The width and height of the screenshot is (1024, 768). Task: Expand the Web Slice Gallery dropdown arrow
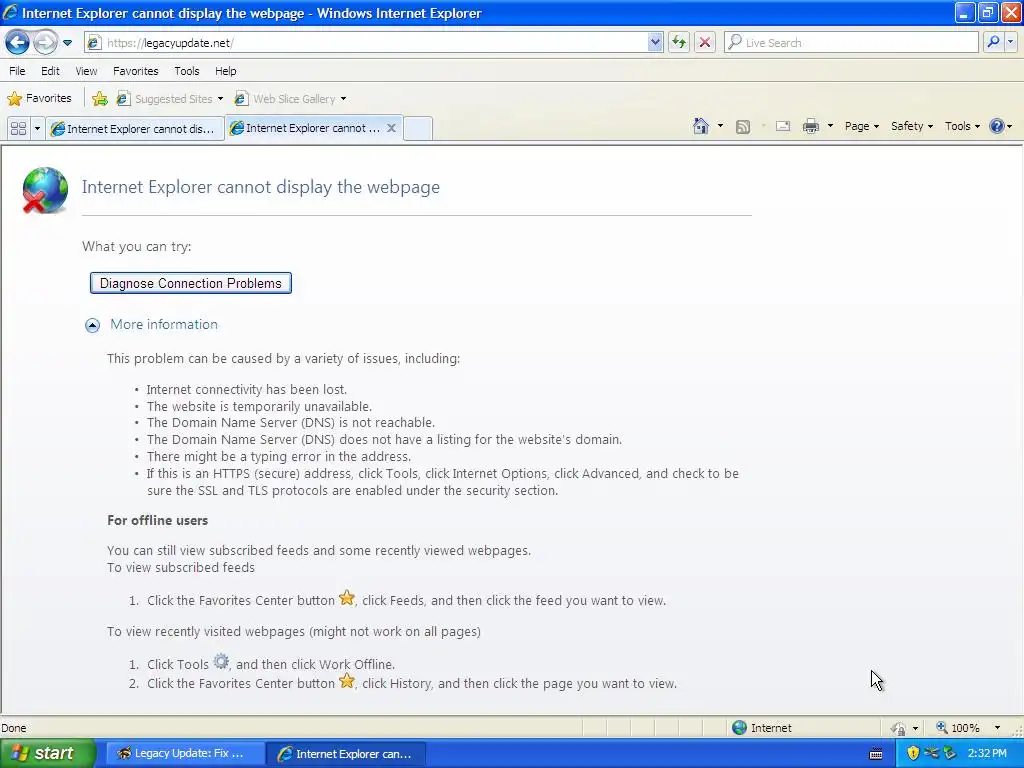tap(344, 99)
